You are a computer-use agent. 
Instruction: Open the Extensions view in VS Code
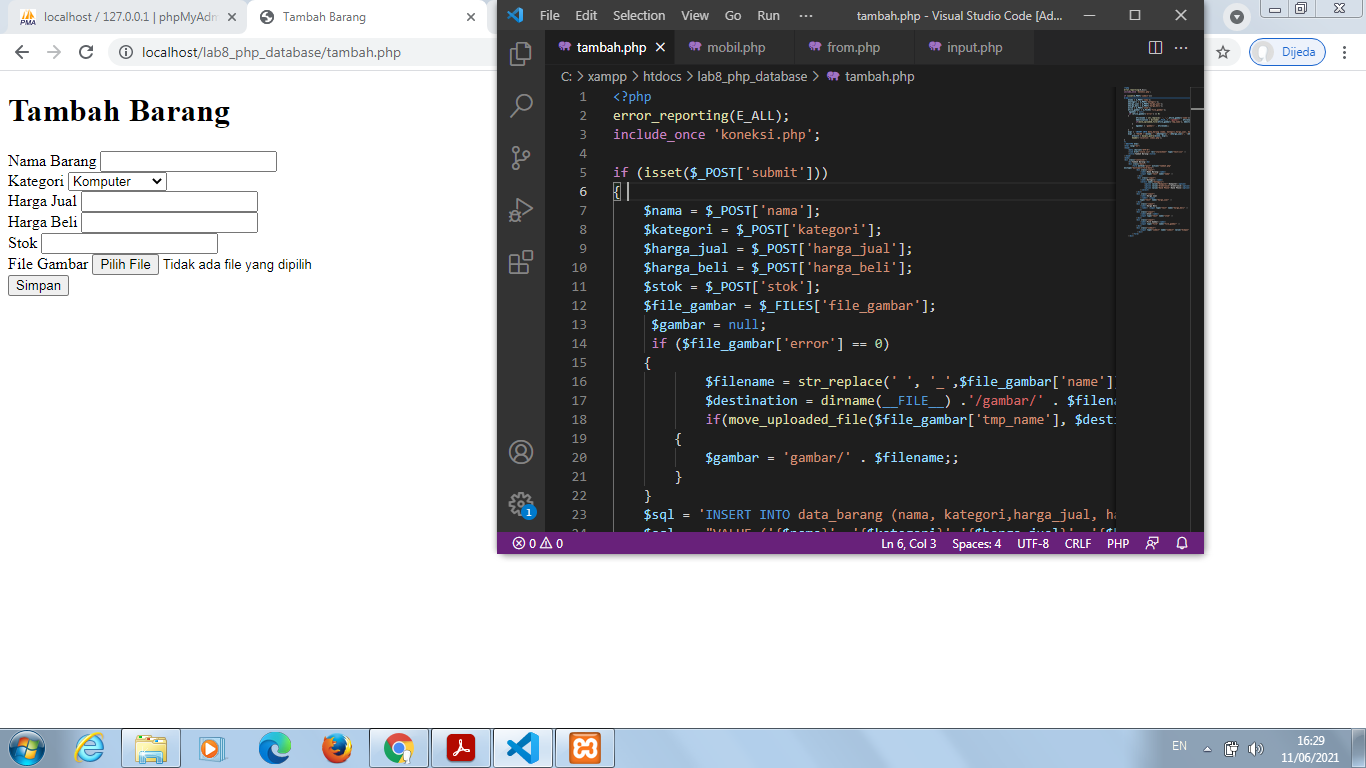click(x=521, y=262)
